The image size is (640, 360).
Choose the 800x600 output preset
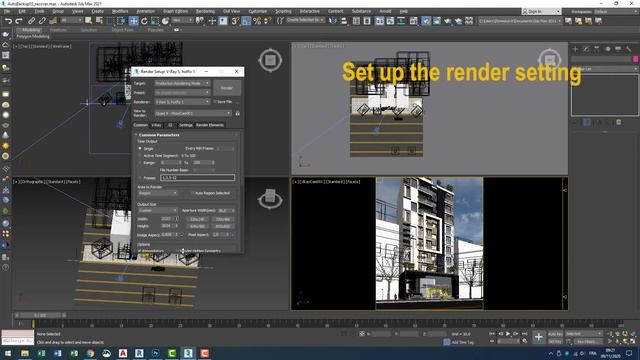[x=223, y=226]
